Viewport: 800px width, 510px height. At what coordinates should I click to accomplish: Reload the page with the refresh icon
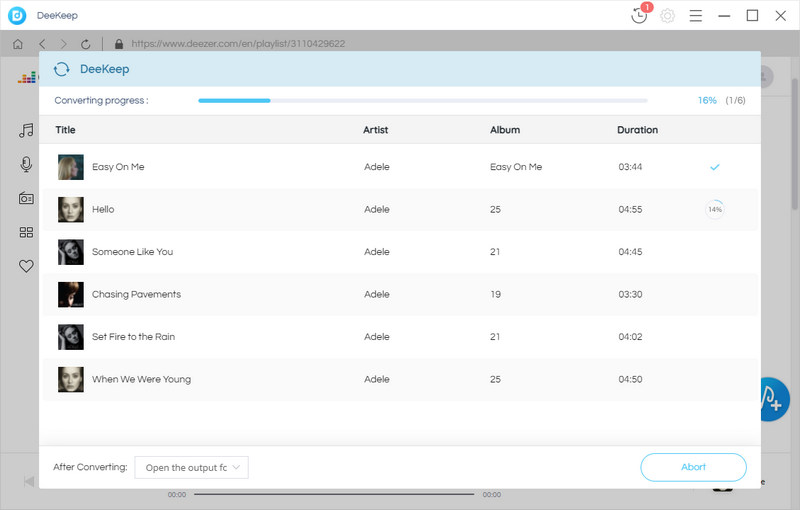pos(86,44)
